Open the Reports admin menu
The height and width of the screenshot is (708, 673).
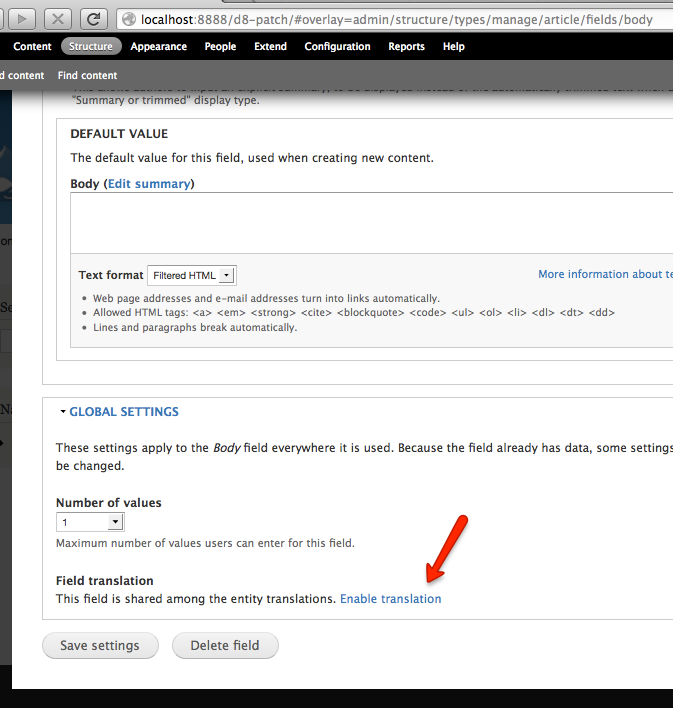(x=407, y=47)
